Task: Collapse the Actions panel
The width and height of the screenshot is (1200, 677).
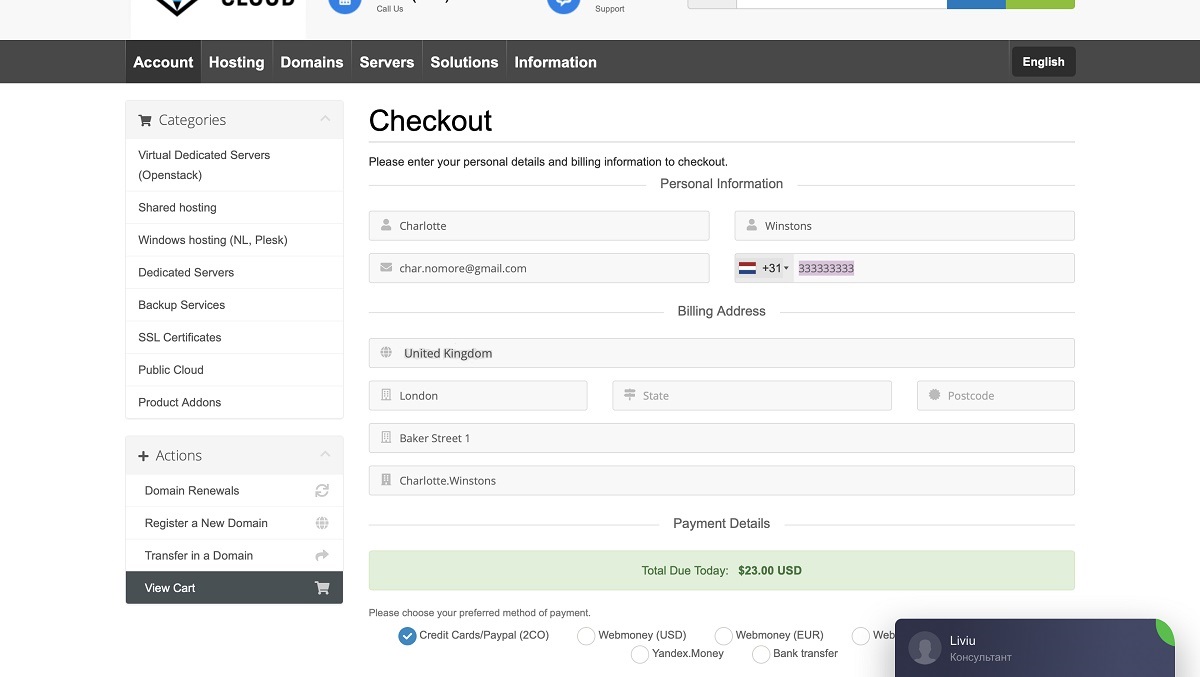Action: point(325,455)
